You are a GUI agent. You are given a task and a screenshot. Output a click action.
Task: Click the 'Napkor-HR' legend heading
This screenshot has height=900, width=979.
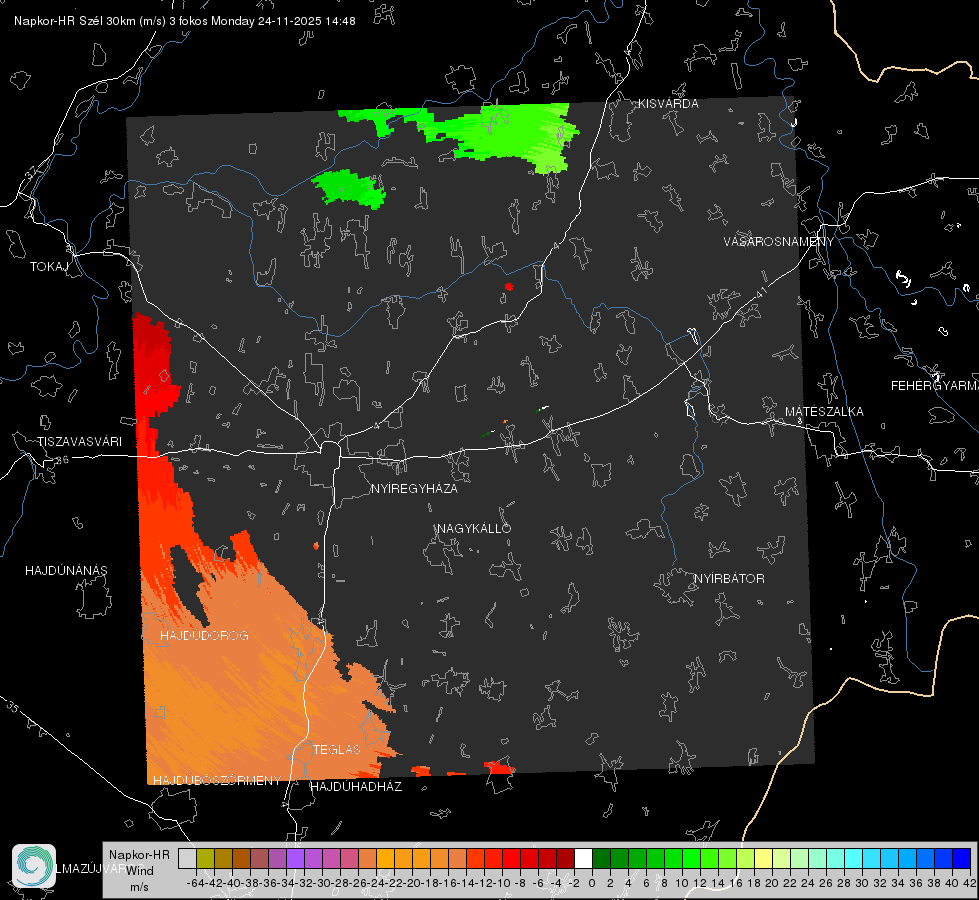139,855
